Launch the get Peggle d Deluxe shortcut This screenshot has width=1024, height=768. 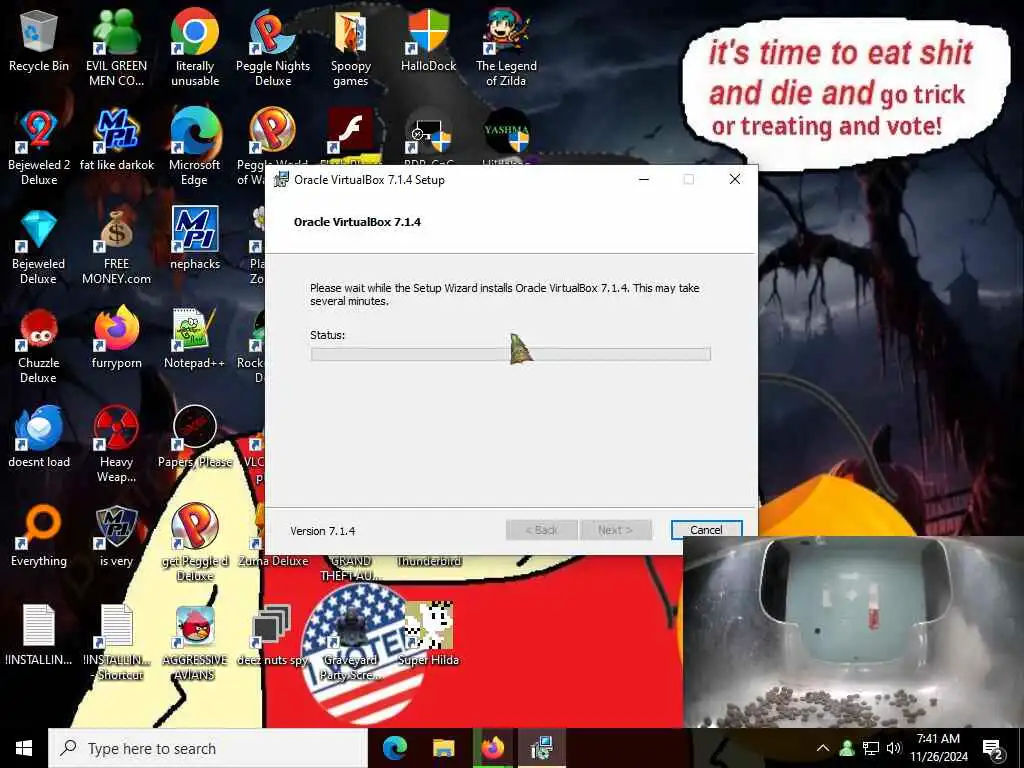[x=195, y=542]
